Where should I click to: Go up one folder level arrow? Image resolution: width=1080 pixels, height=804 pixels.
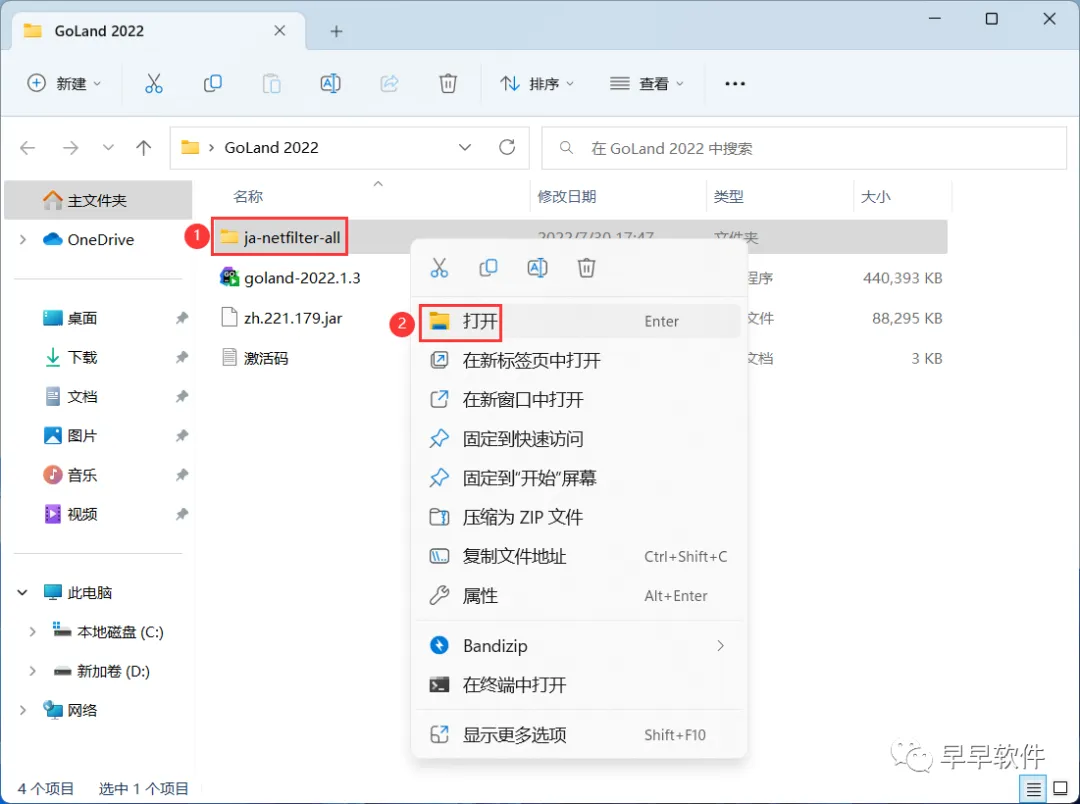click(143, 147)
